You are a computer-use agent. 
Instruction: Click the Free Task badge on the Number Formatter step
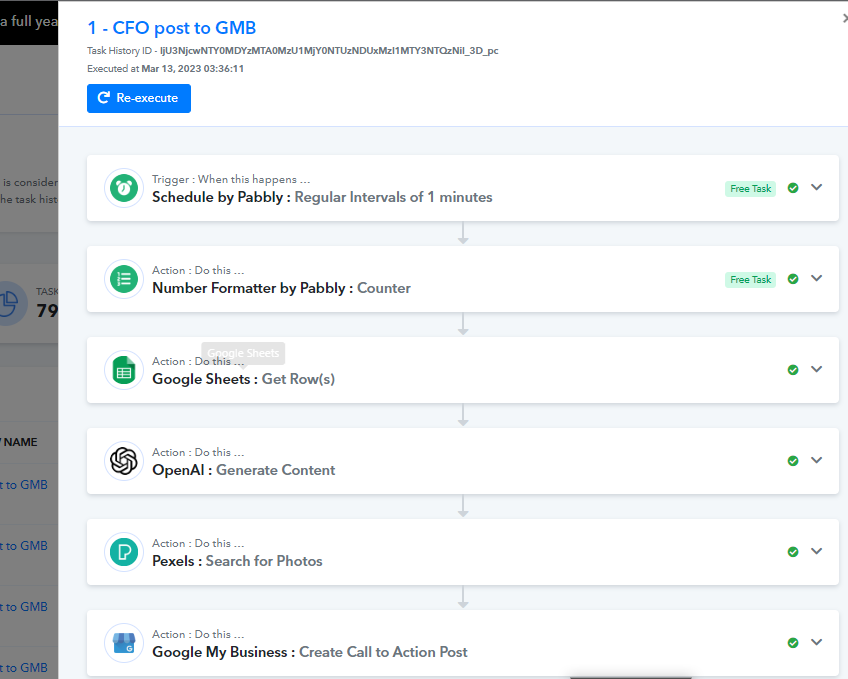750,279
